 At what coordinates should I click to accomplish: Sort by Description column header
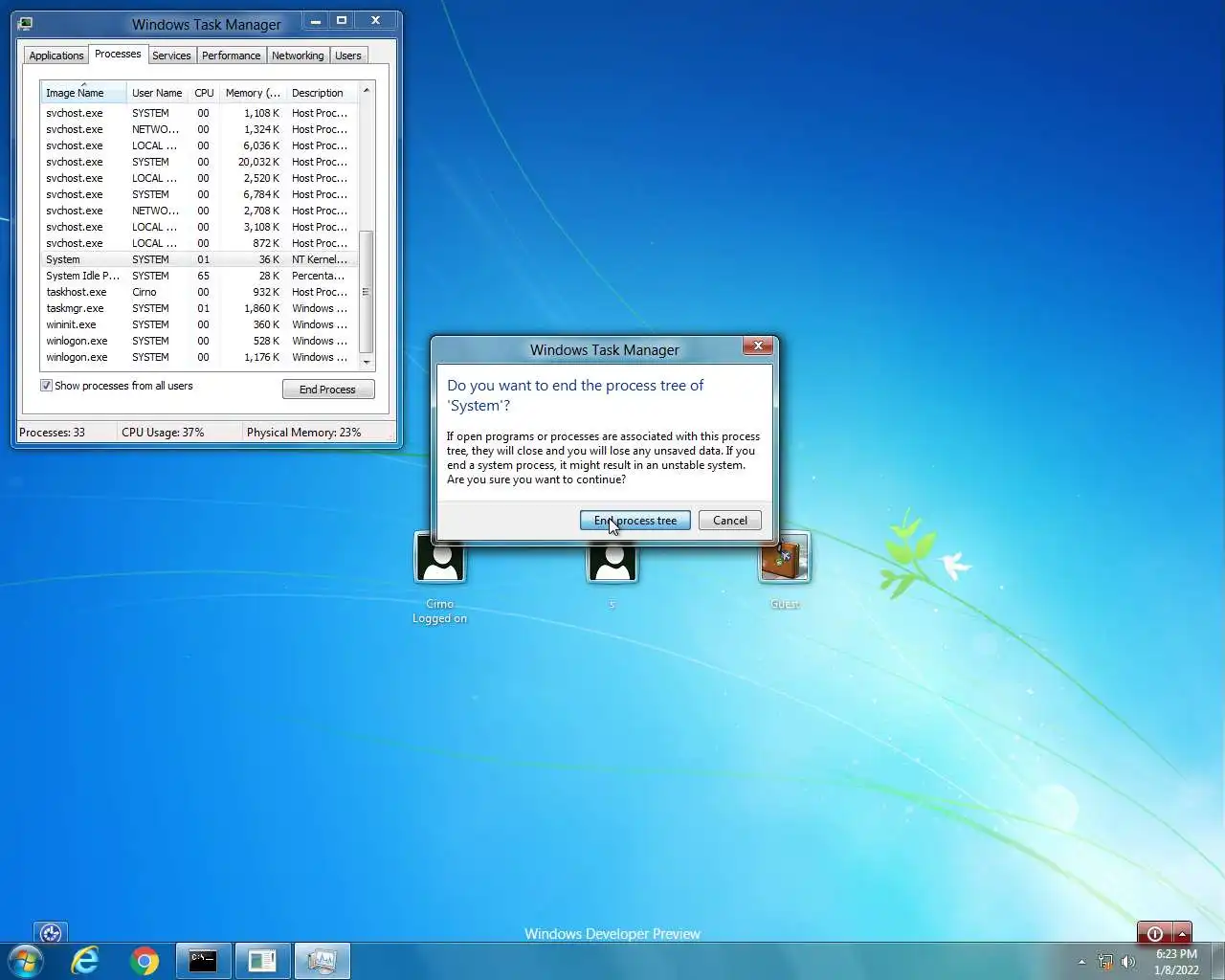[322, 93]
